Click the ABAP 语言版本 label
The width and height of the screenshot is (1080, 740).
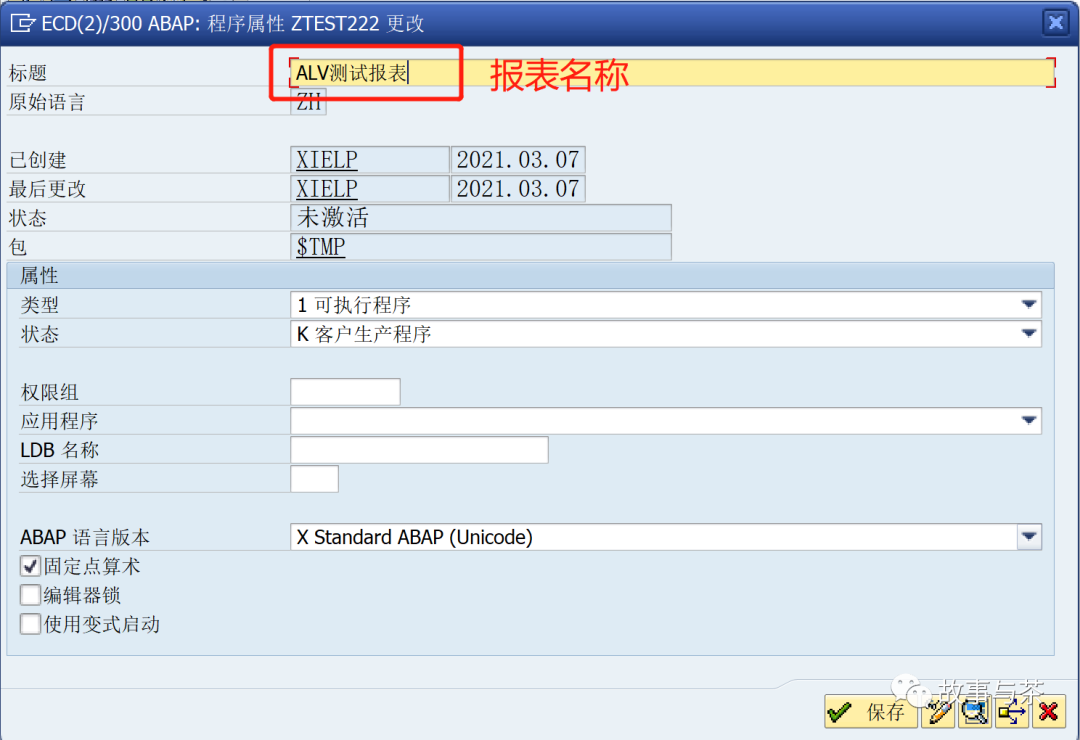point(85,537)
